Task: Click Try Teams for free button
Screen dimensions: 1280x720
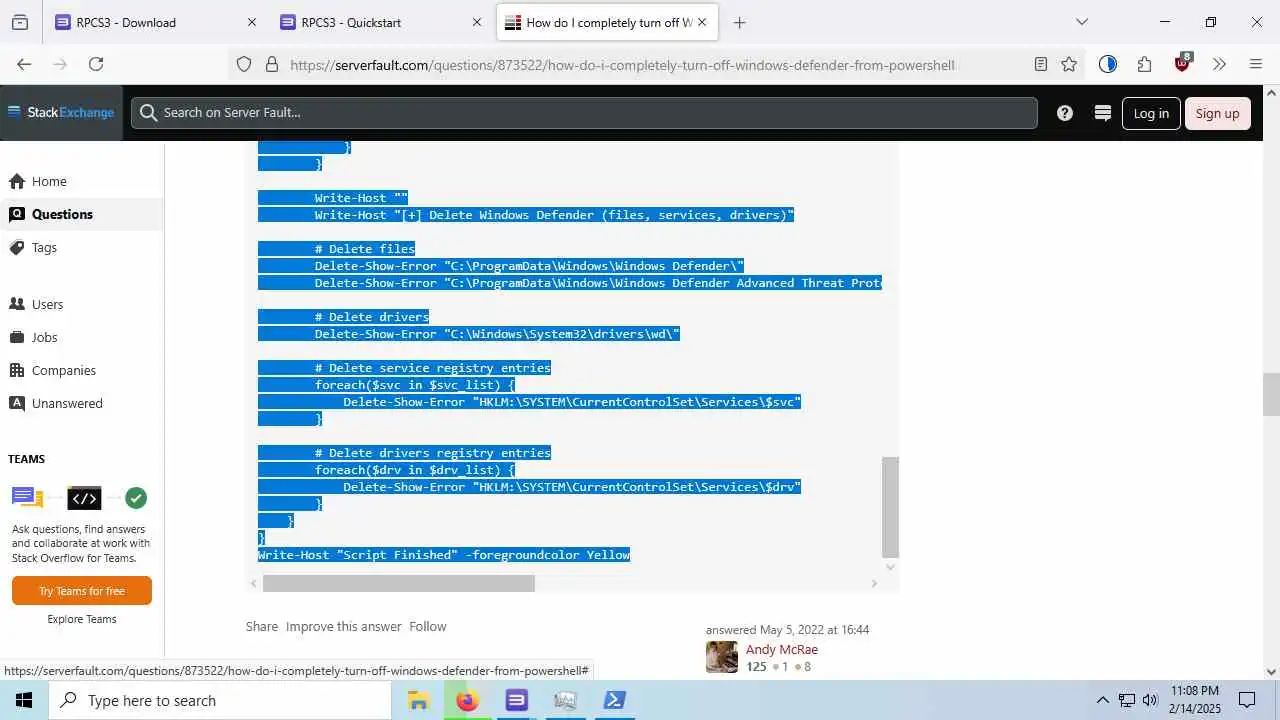Action: point(82,591)
